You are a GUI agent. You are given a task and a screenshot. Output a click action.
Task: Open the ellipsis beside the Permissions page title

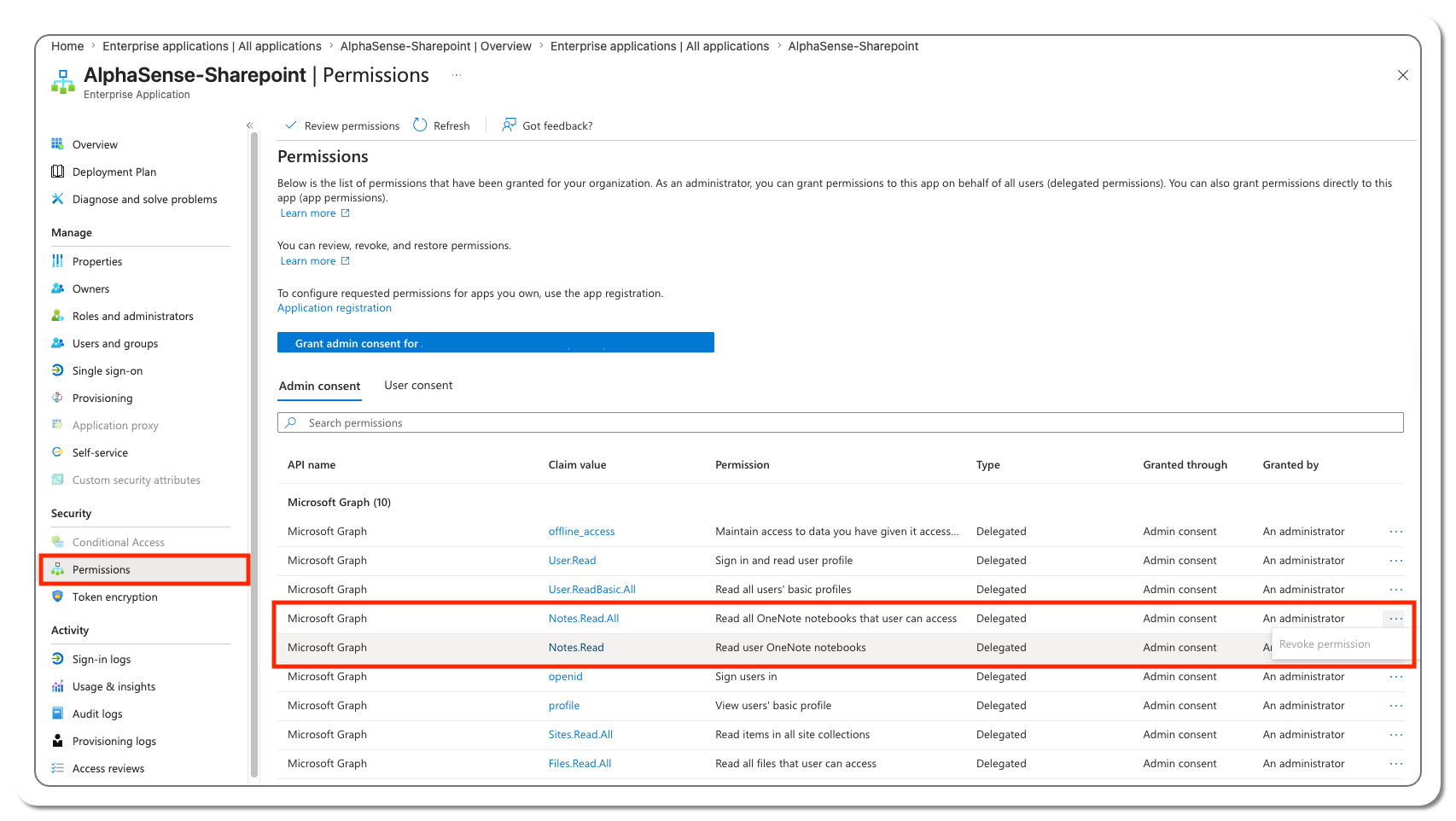click(457, 75)
